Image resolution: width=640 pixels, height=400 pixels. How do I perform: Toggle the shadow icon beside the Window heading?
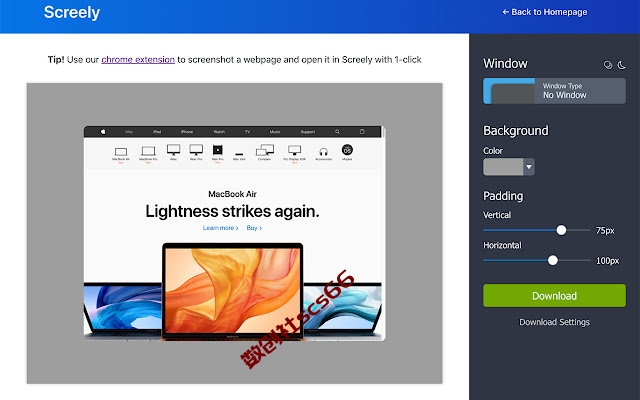click(x=608, y=65)
